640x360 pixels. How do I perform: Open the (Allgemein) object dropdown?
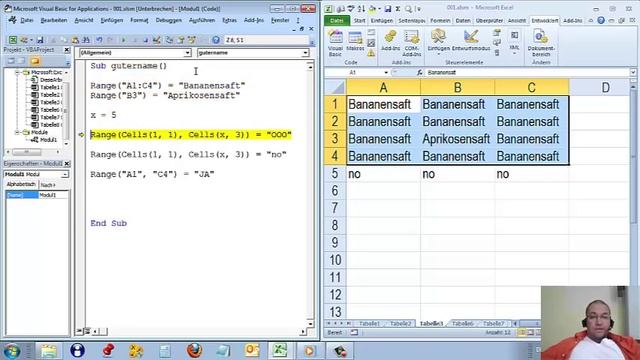[187, 53]
